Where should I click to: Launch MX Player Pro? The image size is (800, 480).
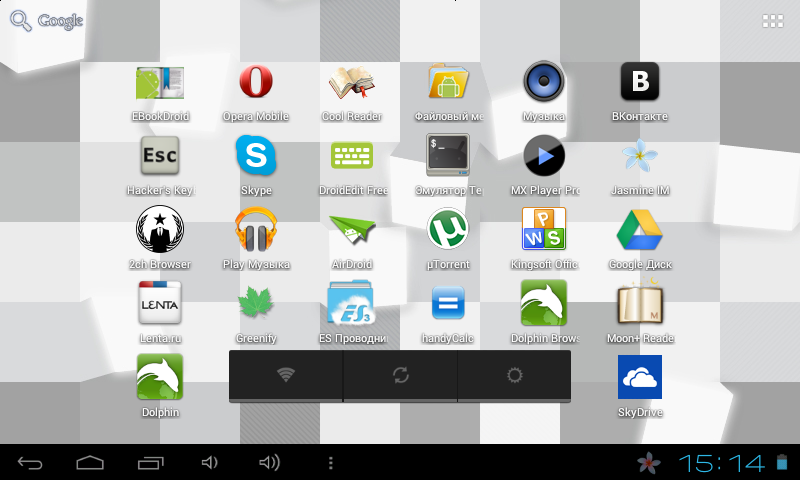pyautogui.click(x=543, y=155)
